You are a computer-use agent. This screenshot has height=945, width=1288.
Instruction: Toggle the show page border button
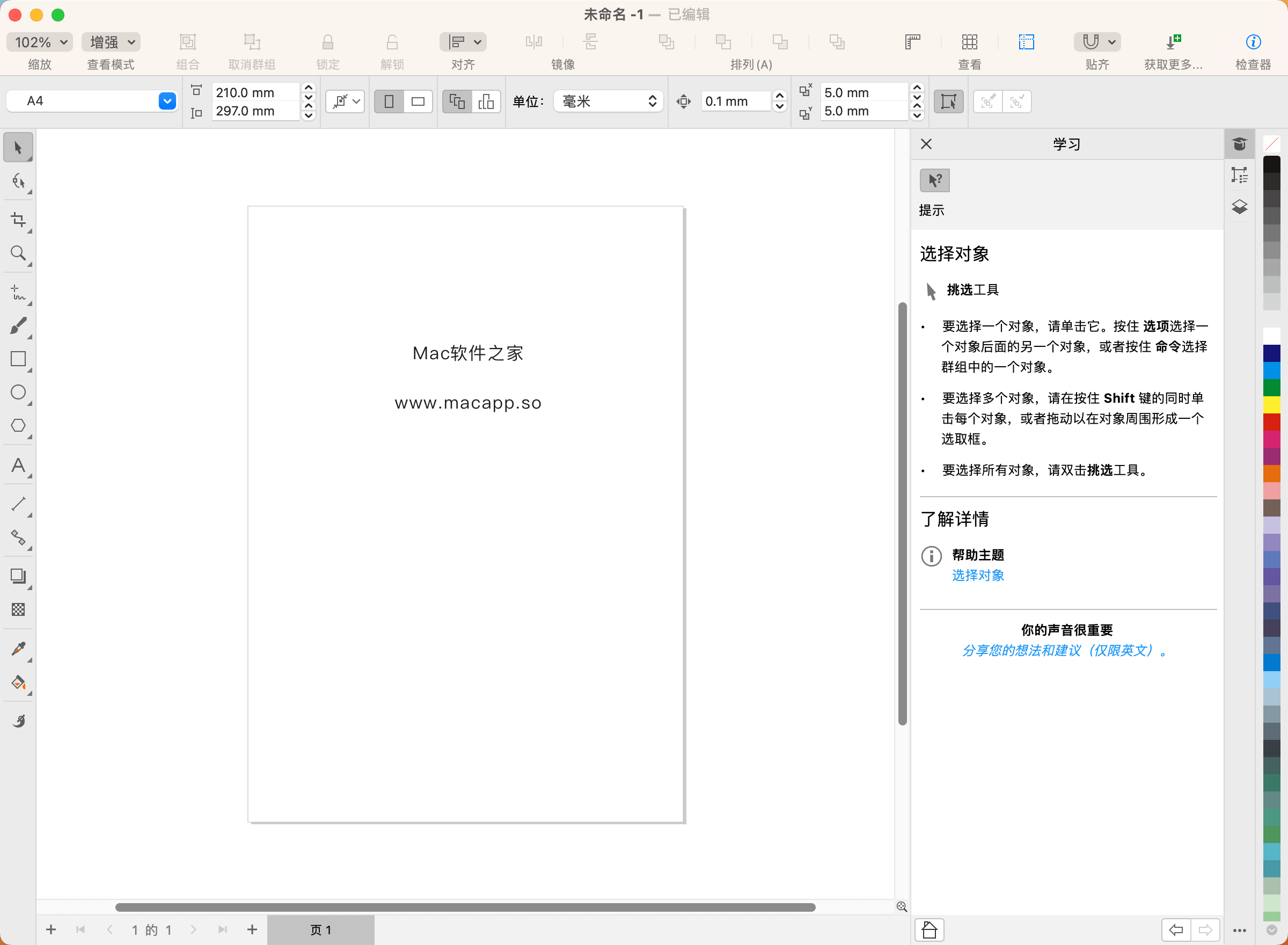point(948,102)
